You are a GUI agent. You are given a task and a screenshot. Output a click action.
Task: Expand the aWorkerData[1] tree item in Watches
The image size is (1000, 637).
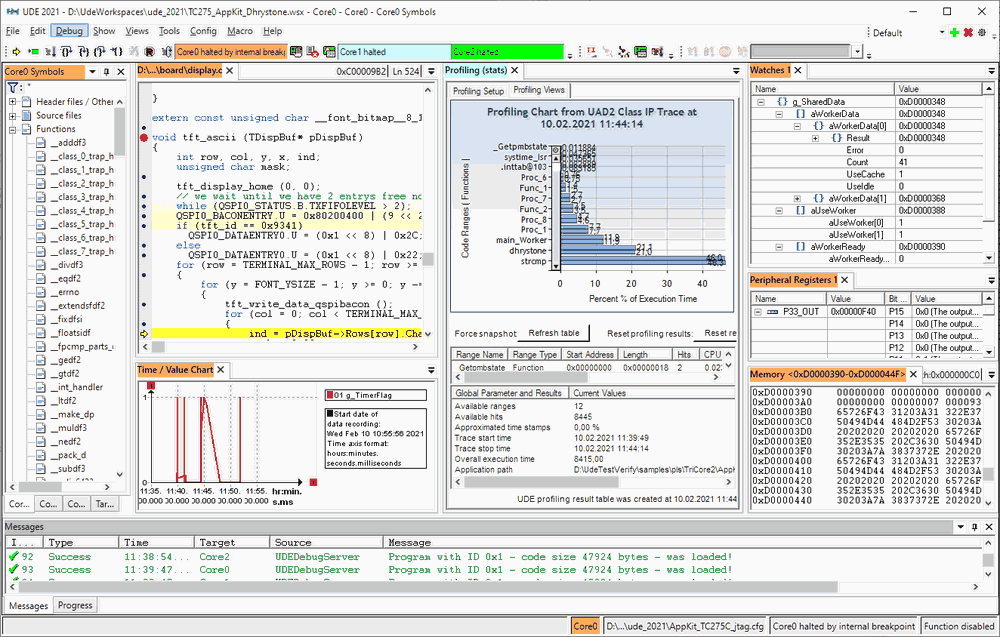(797, 197)
